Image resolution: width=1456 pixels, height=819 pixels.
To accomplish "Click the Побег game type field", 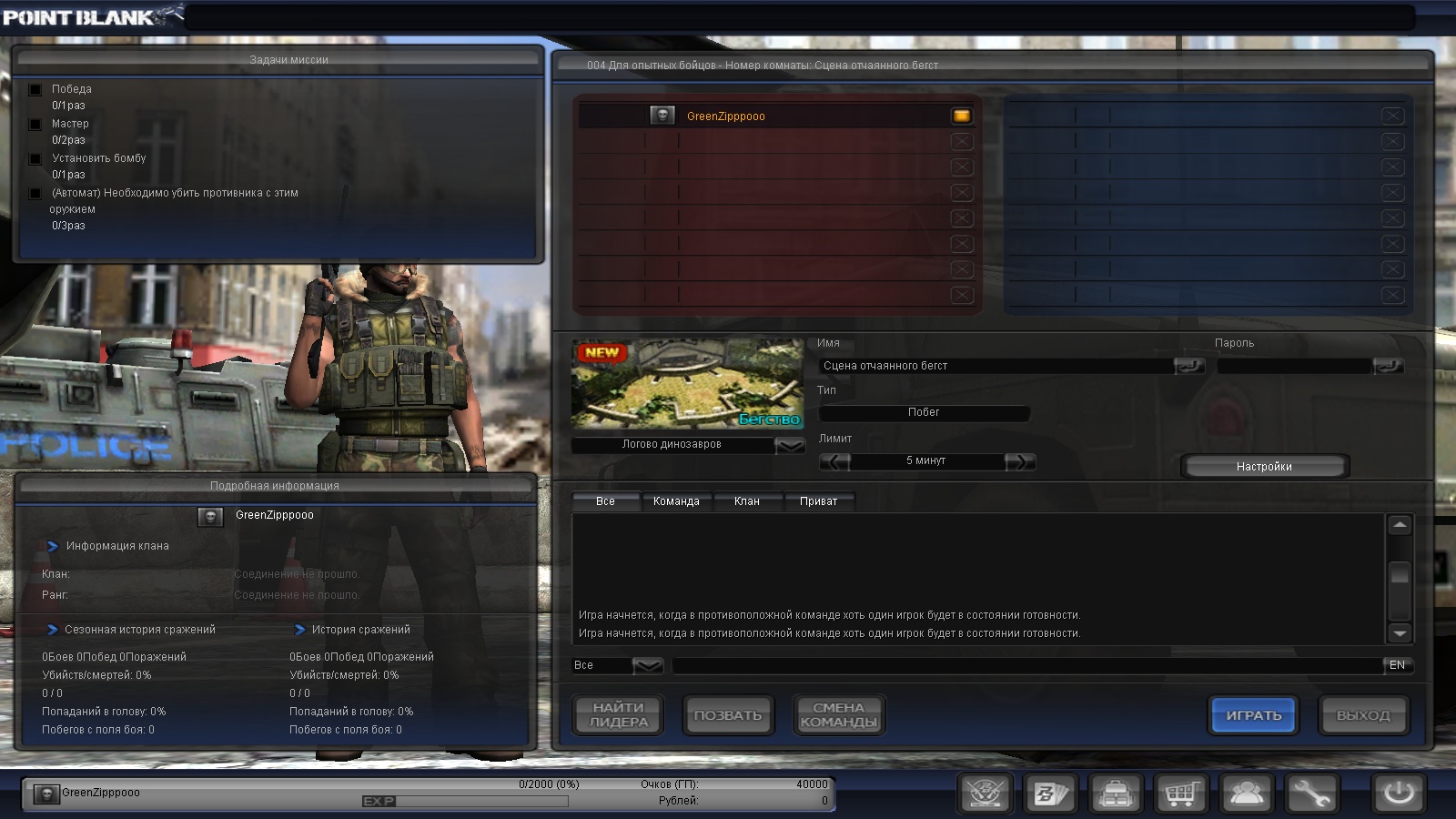I will pyautogui.click(x=924, y=413).
